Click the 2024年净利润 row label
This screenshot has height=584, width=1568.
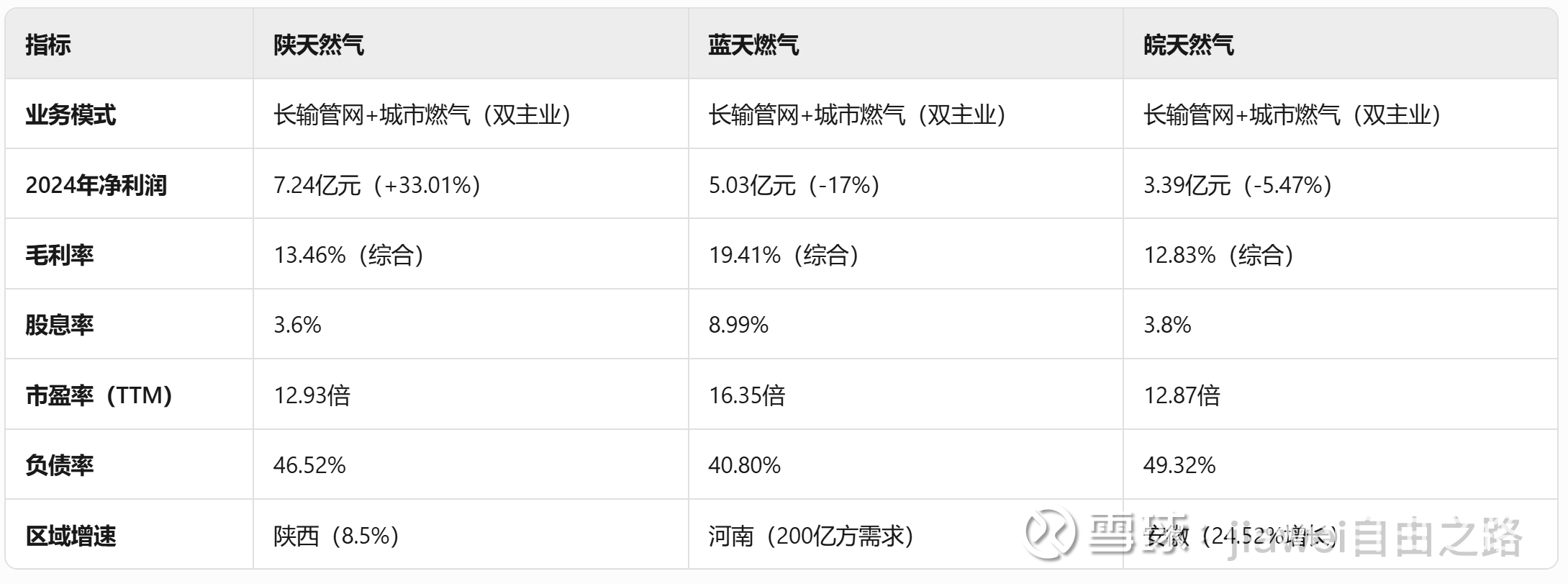point(96,185)
